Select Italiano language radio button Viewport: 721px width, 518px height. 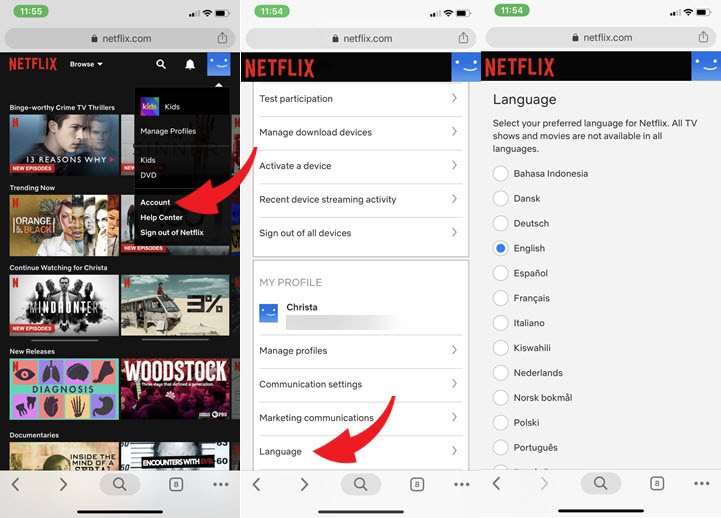click(500, 323)
